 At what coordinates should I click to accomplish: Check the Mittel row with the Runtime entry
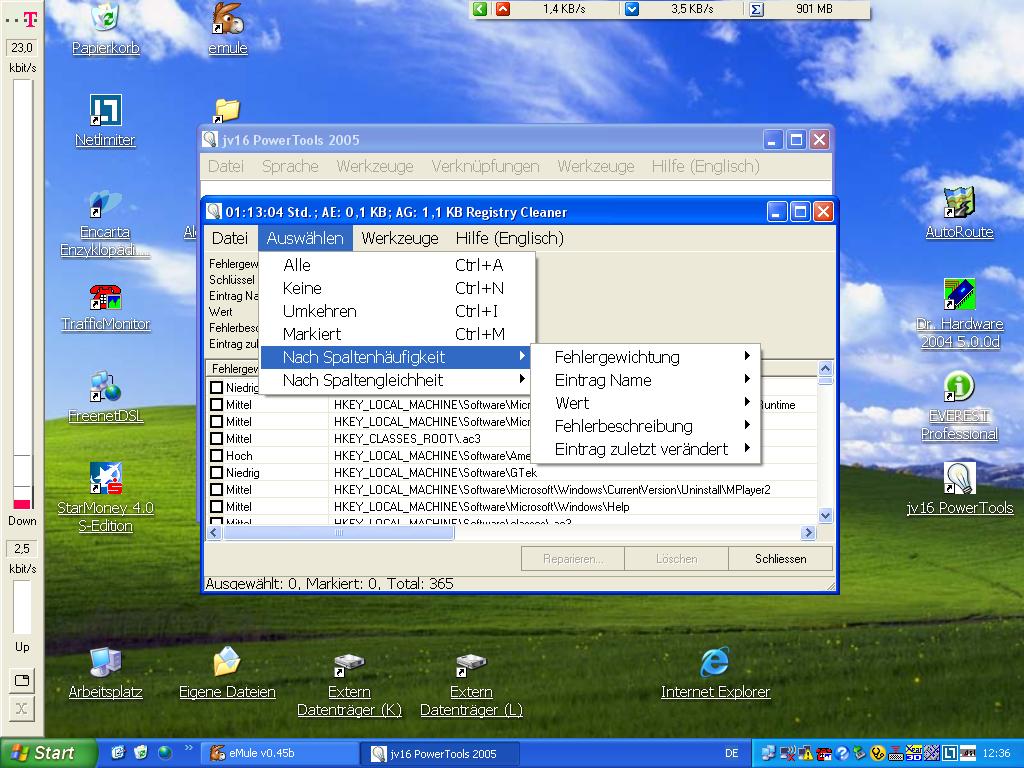(x=216, y=404)
